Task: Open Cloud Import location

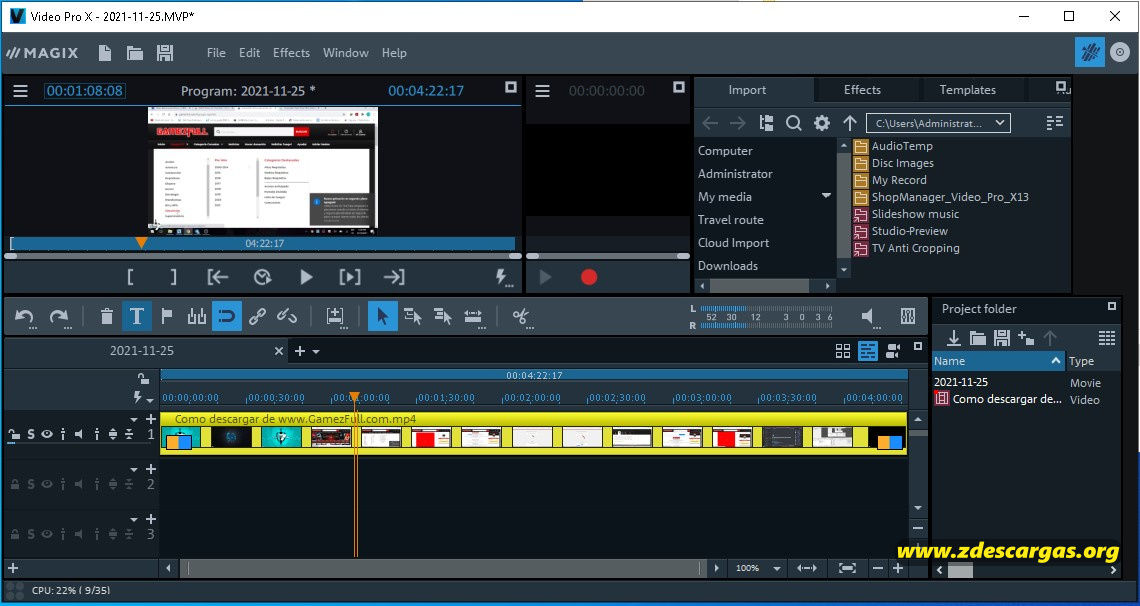Action: (733, 243)
